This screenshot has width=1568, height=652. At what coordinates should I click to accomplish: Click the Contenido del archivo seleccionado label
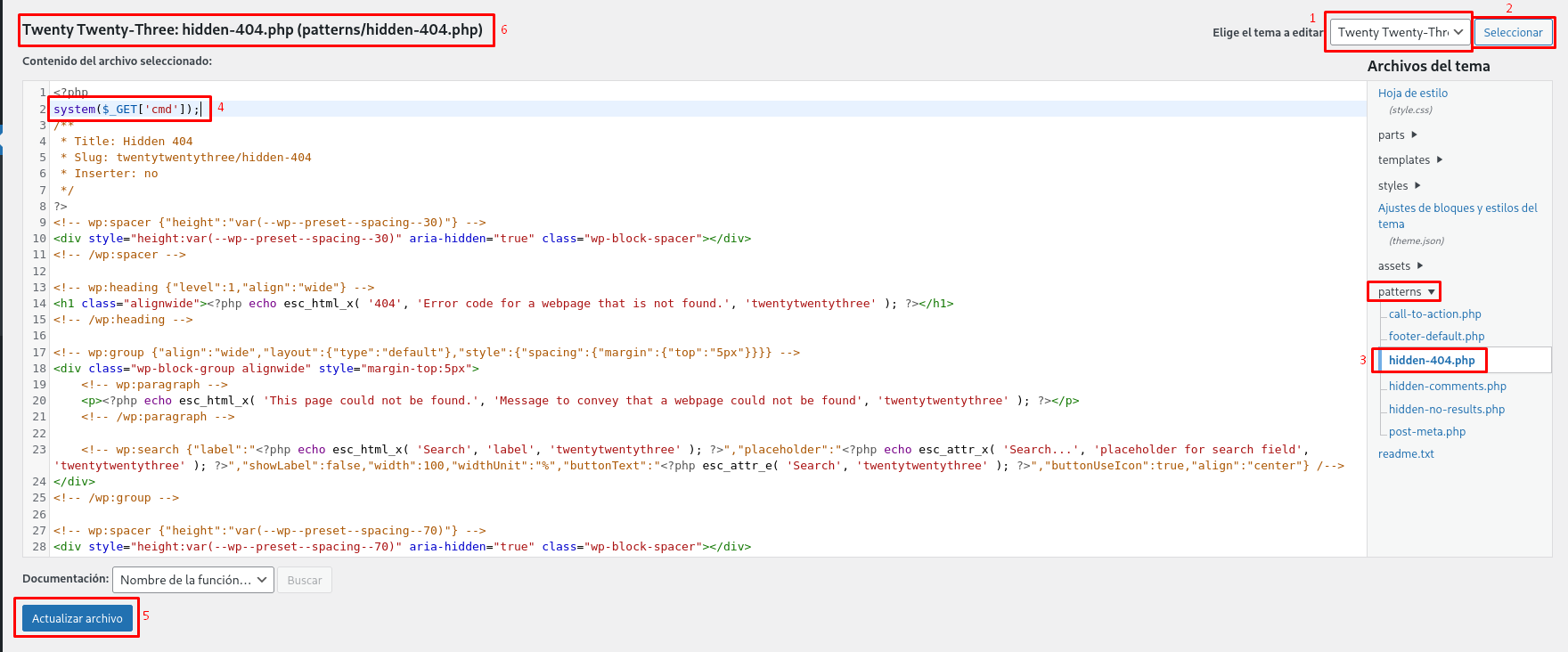[117, 61]
